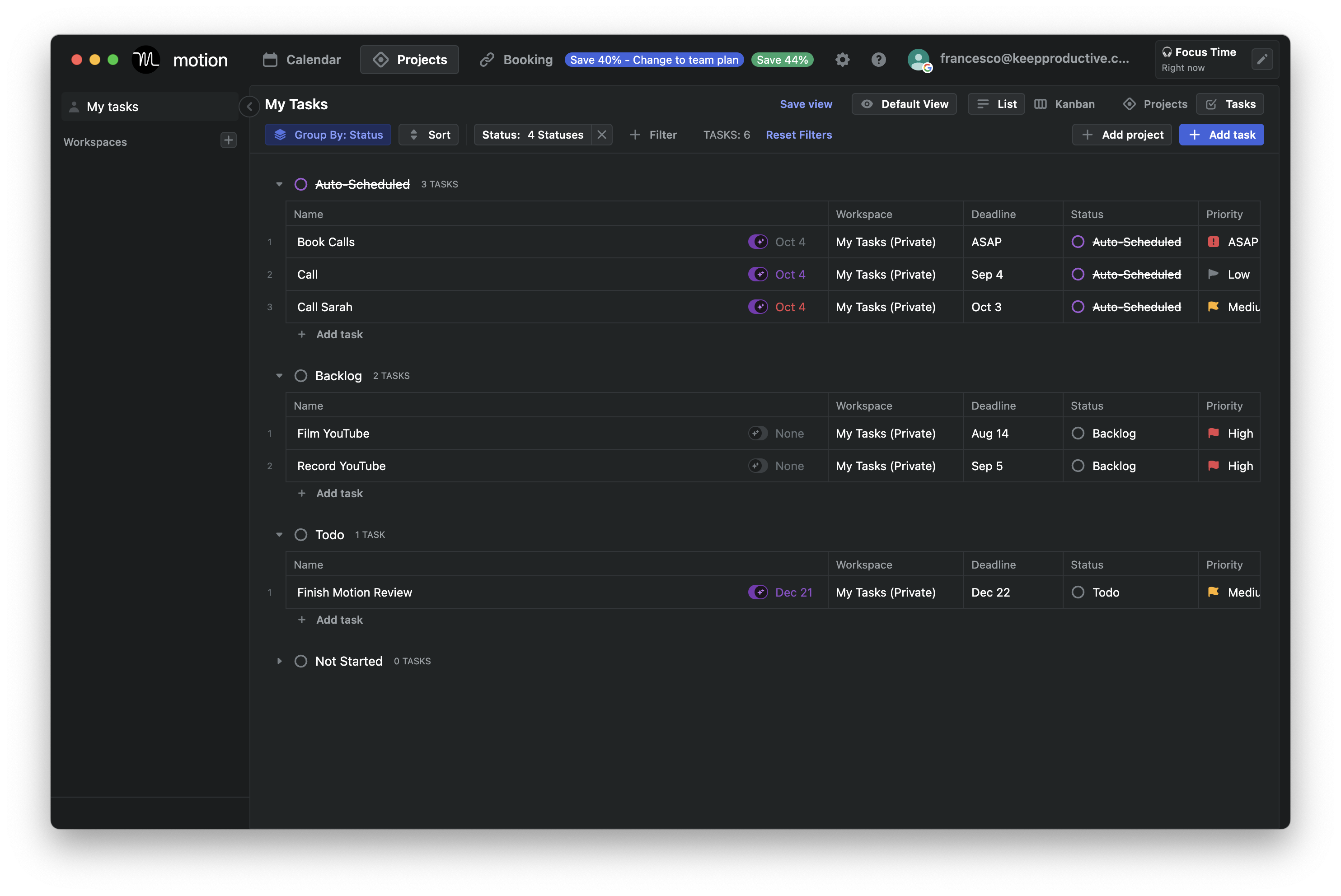
Task: Click the help question mark icon
Action: (x=879, y=60)
